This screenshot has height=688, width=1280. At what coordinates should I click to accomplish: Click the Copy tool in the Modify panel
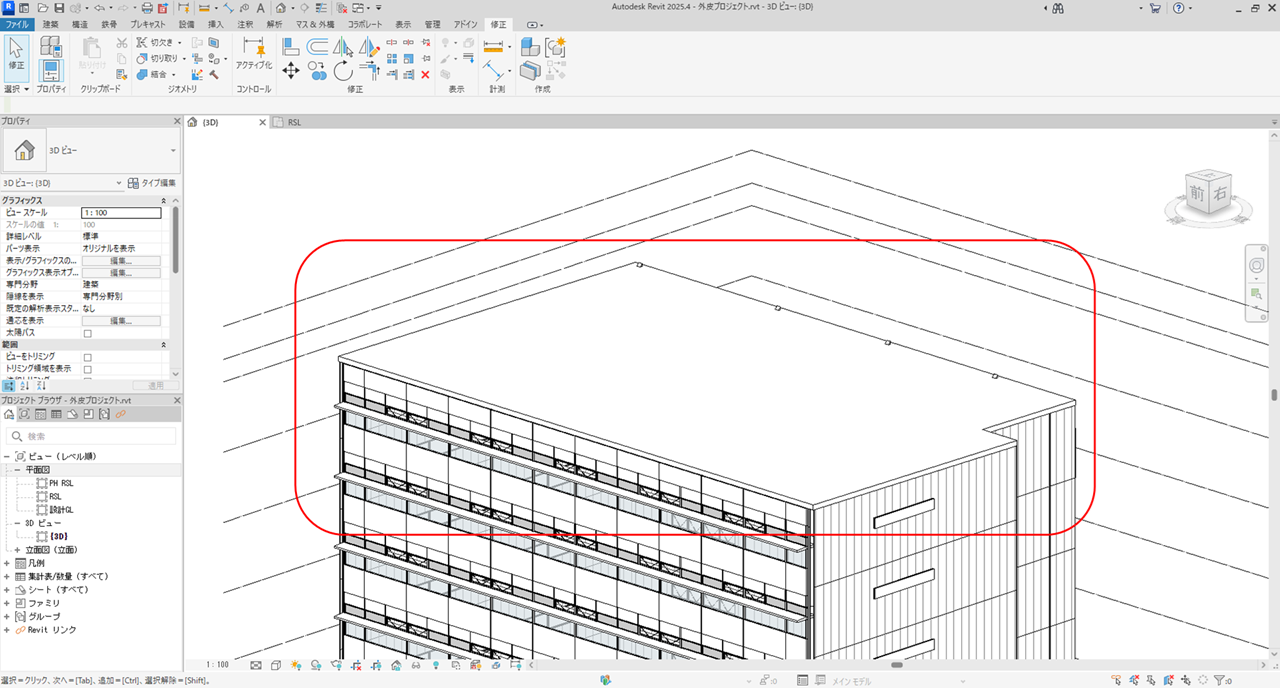click(317, 70)
